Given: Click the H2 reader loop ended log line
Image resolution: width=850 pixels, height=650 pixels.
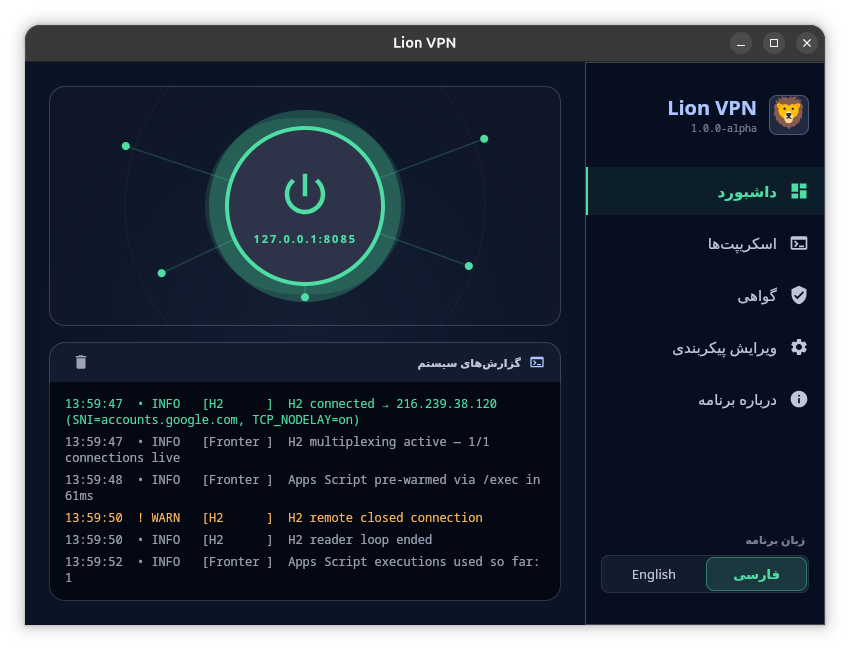Looking at the screenshot, I should 248,539.
